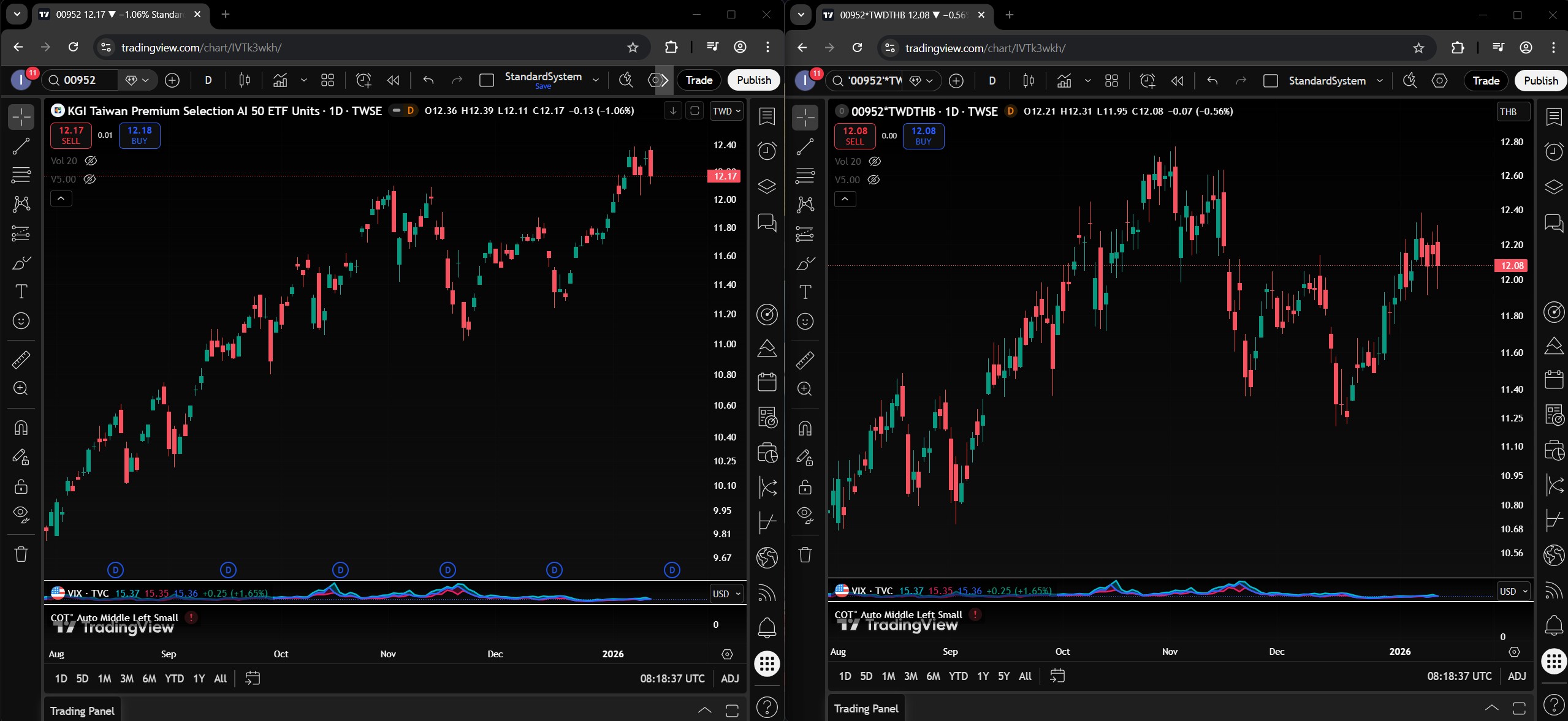Open the layout grid icon in the right toolbar
1568x721 pixels.
pos(1111,81)
